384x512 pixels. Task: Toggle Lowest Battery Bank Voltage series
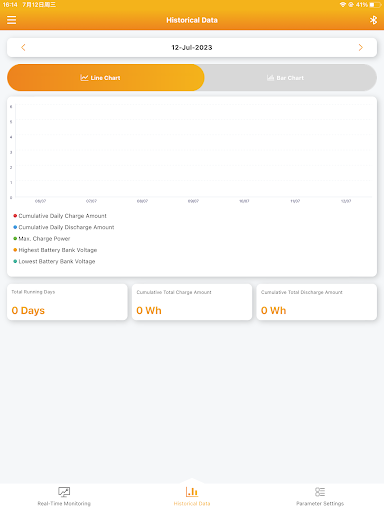54,261
